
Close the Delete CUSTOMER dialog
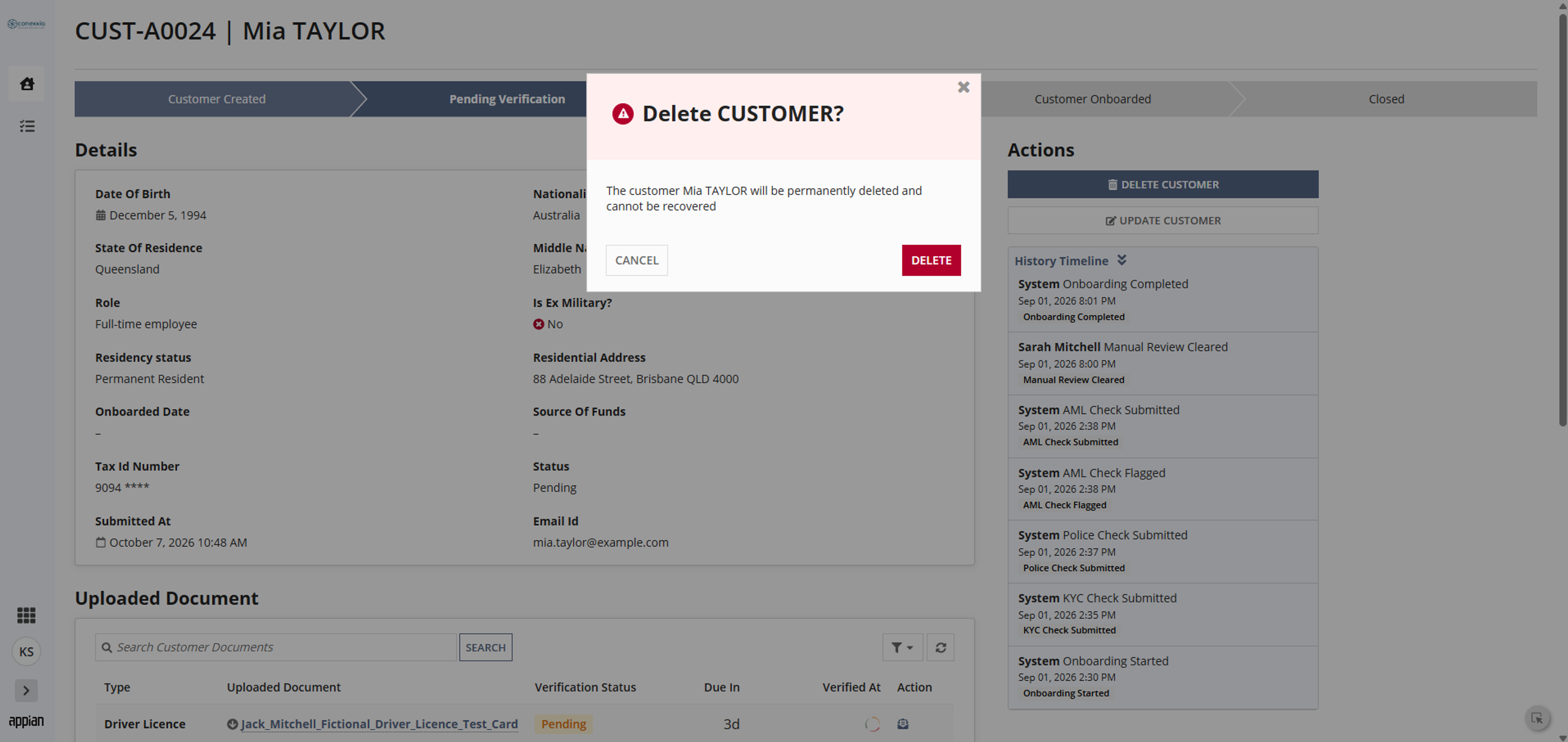point(963,87)
